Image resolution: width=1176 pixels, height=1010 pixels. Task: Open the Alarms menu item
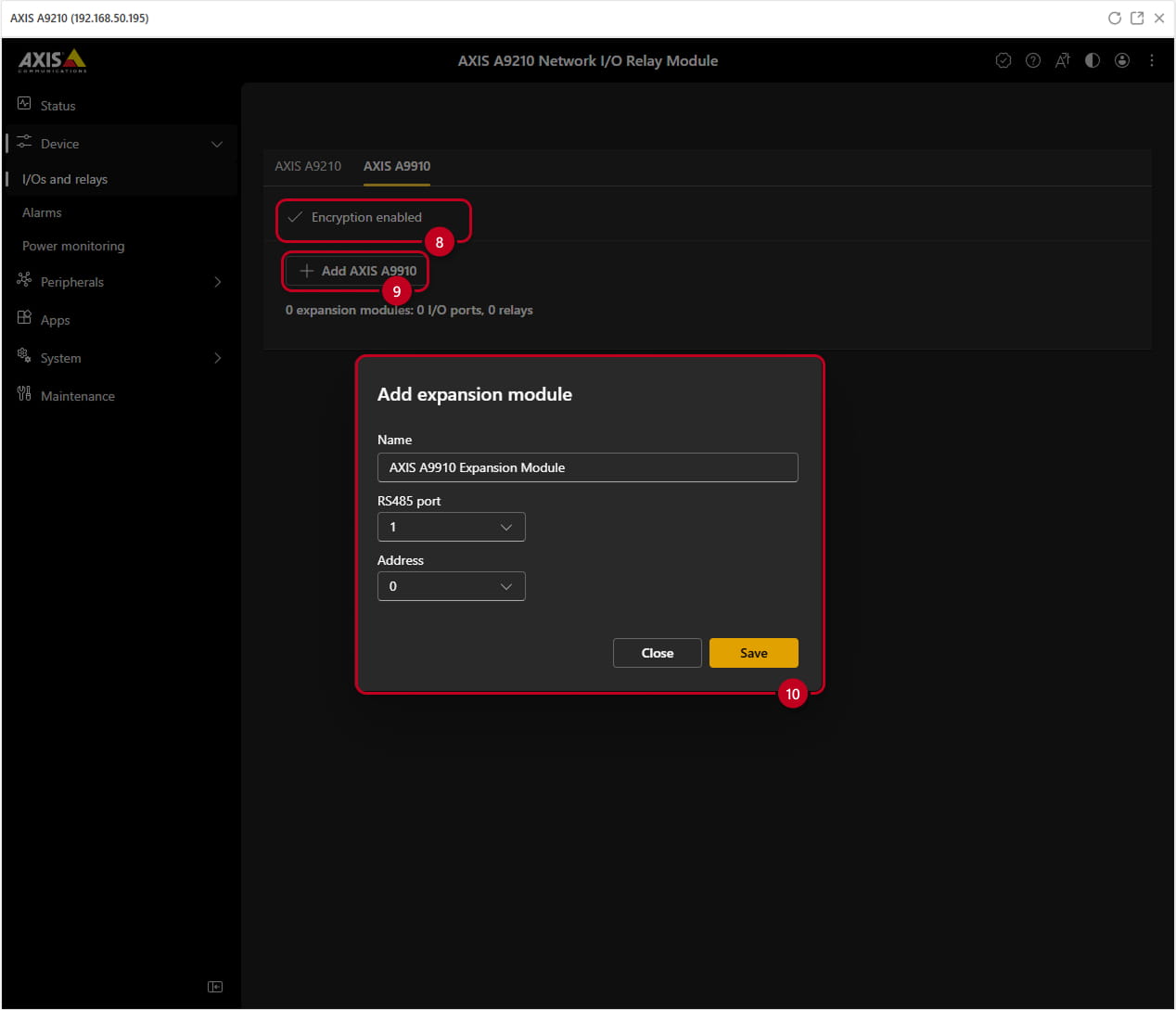click(42, 212)
